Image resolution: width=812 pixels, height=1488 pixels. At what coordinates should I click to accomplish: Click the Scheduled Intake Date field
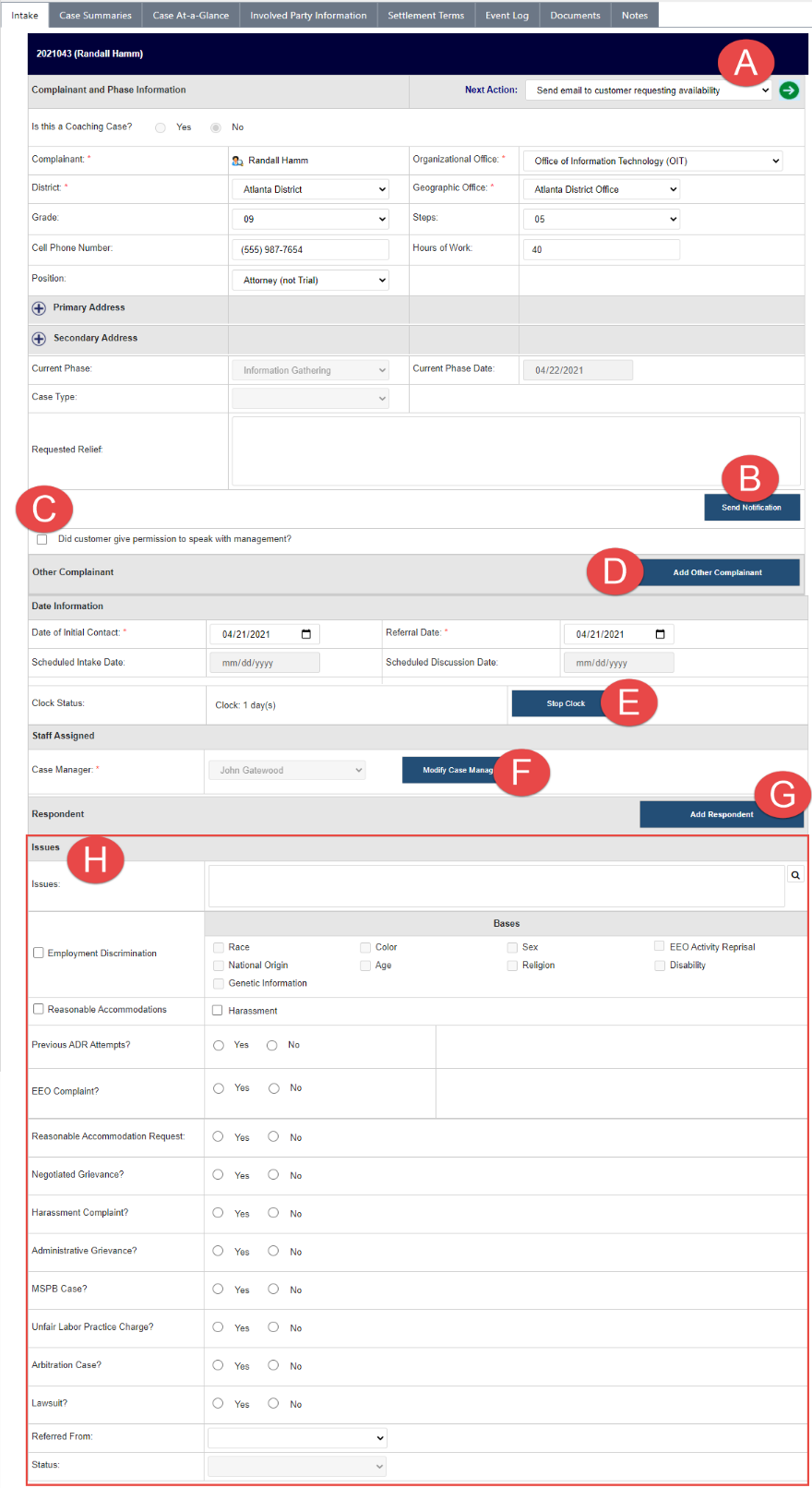click(265, 663)
